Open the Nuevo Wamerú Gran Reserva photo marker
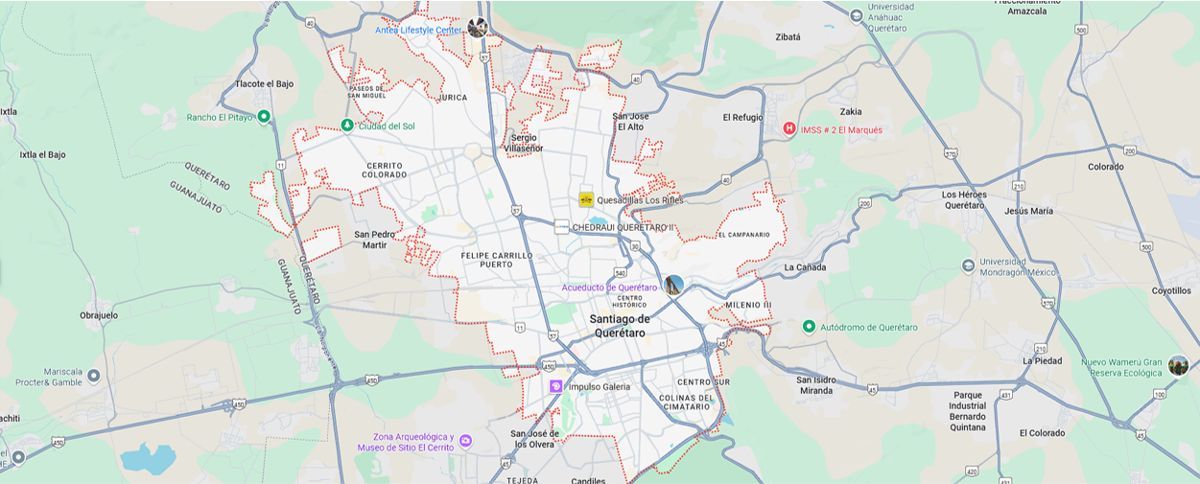 (1179, 365)
